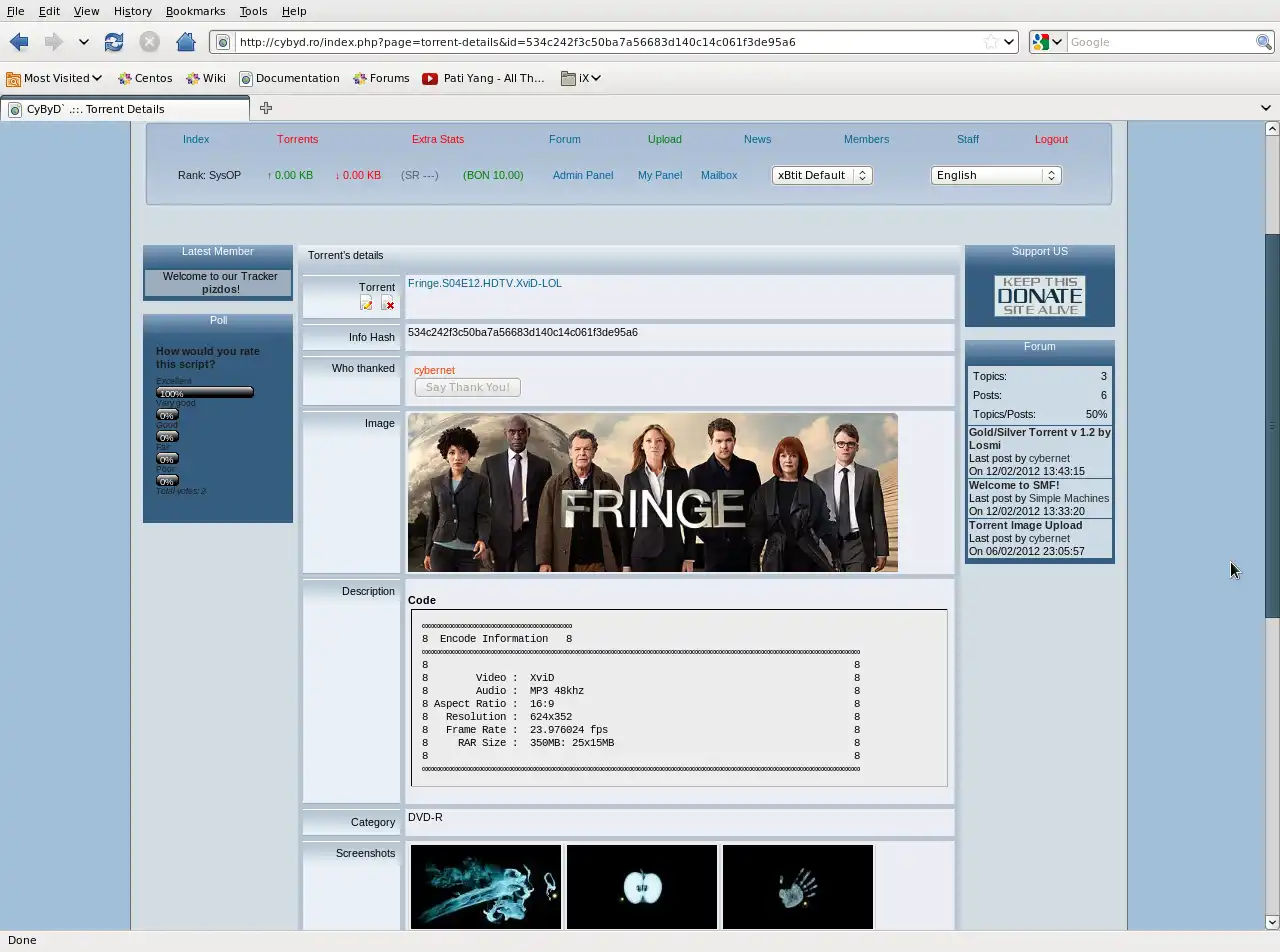Open the View menu
1280x952 pixels.
(86, 11)
